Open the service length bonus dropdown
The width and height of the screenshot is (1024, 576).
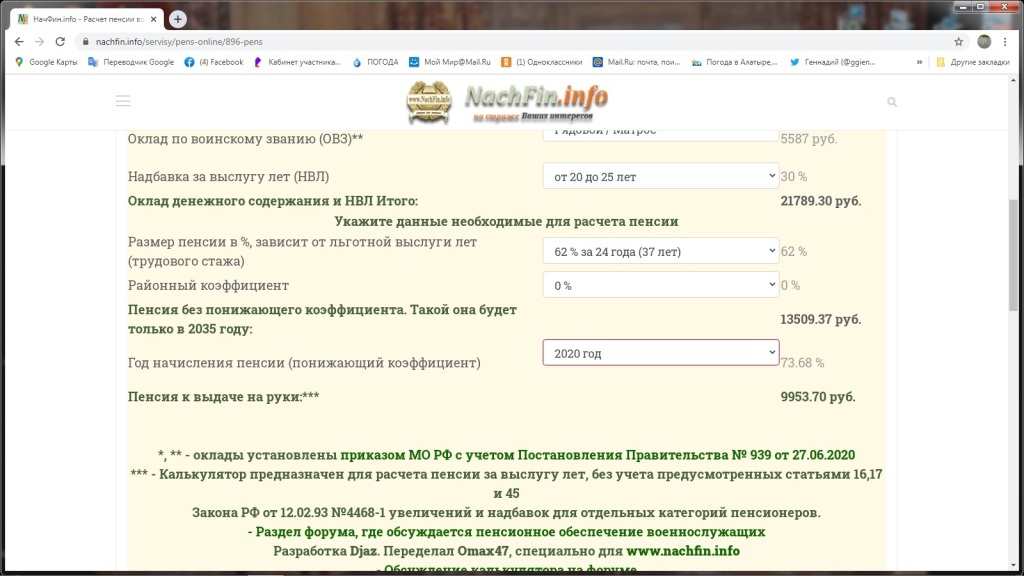point(660,176)
